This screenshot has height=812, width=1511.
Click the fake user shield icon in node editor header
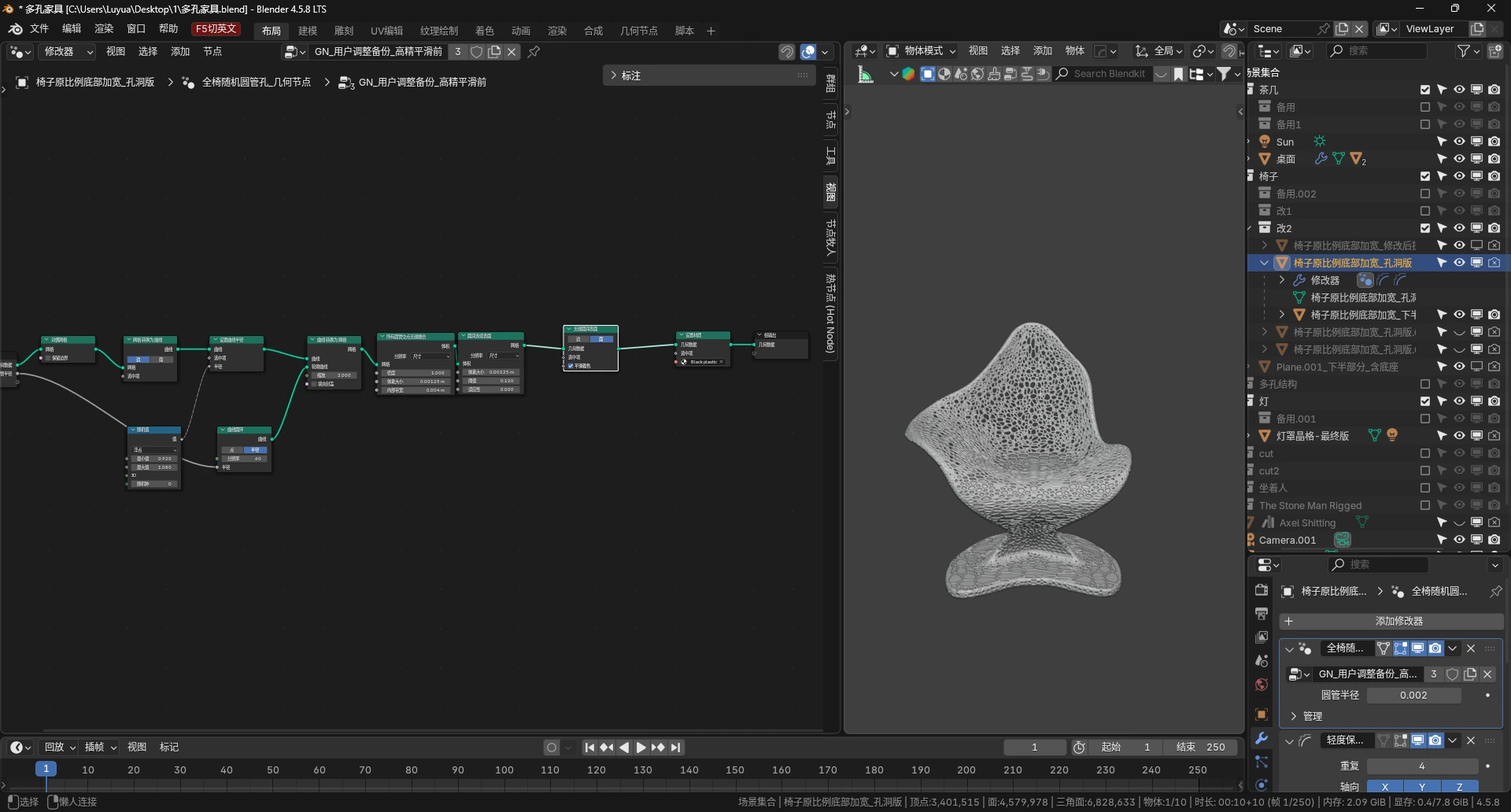(476, 52)
